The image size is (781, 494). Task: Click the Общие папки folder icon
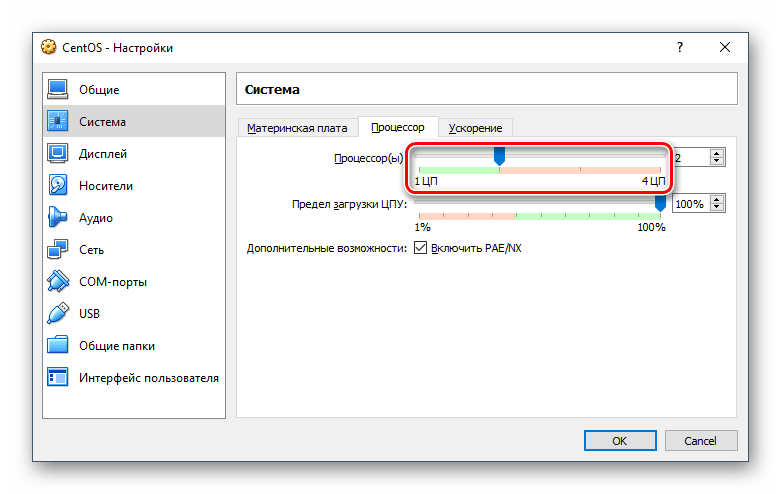[x=58, y=345]
